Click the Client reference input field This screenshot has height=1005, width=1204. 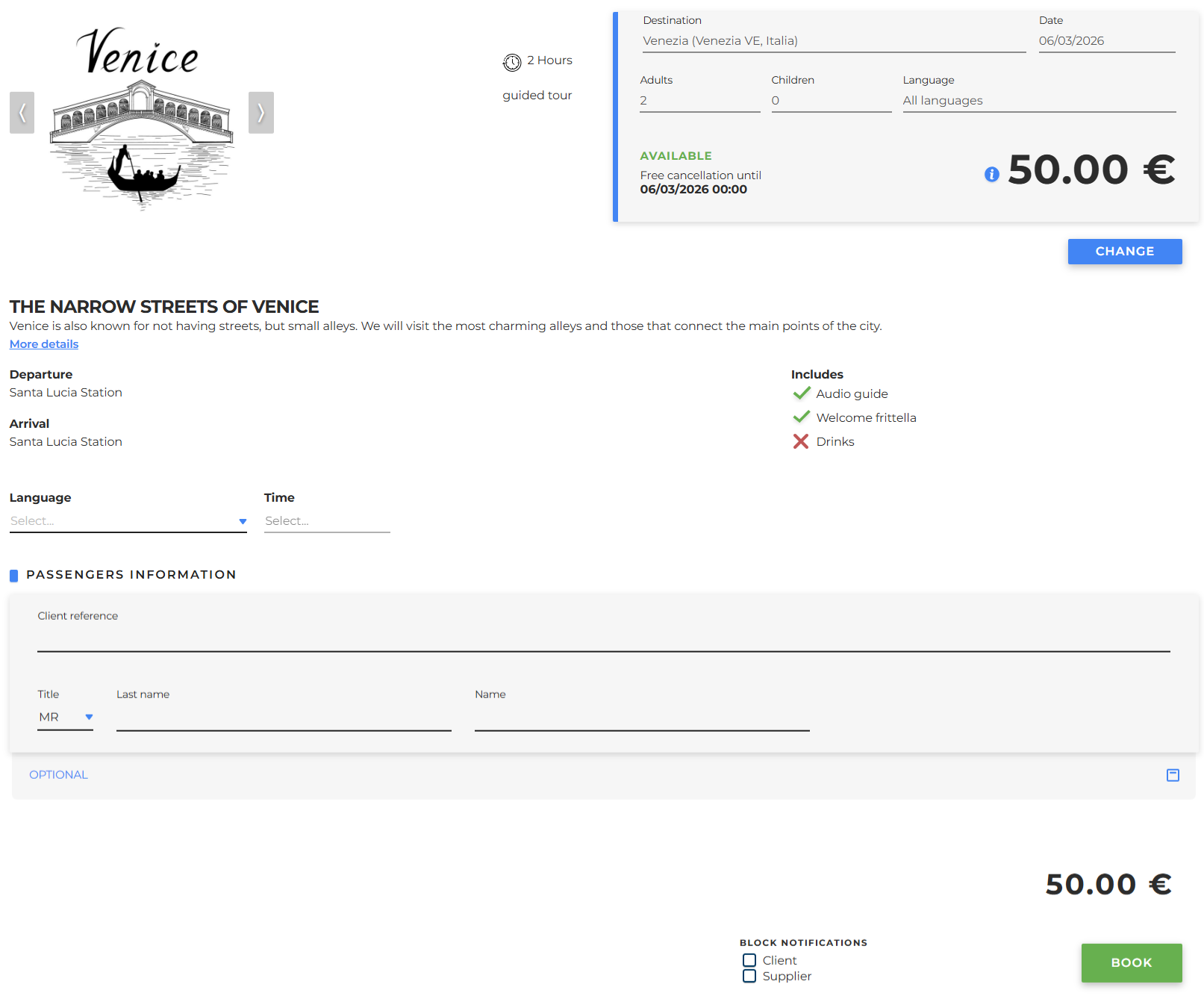pos(603,639)
